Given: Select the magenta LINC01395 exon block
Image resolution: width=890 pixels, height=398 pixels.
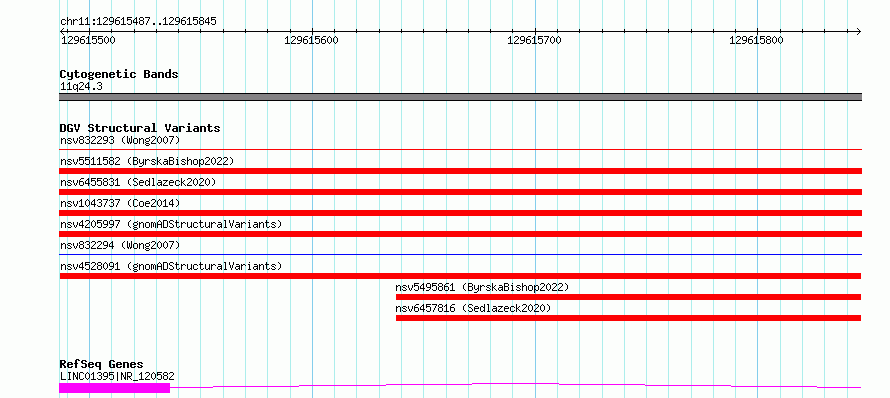Looking at the screenshot, I should (115, 388).
